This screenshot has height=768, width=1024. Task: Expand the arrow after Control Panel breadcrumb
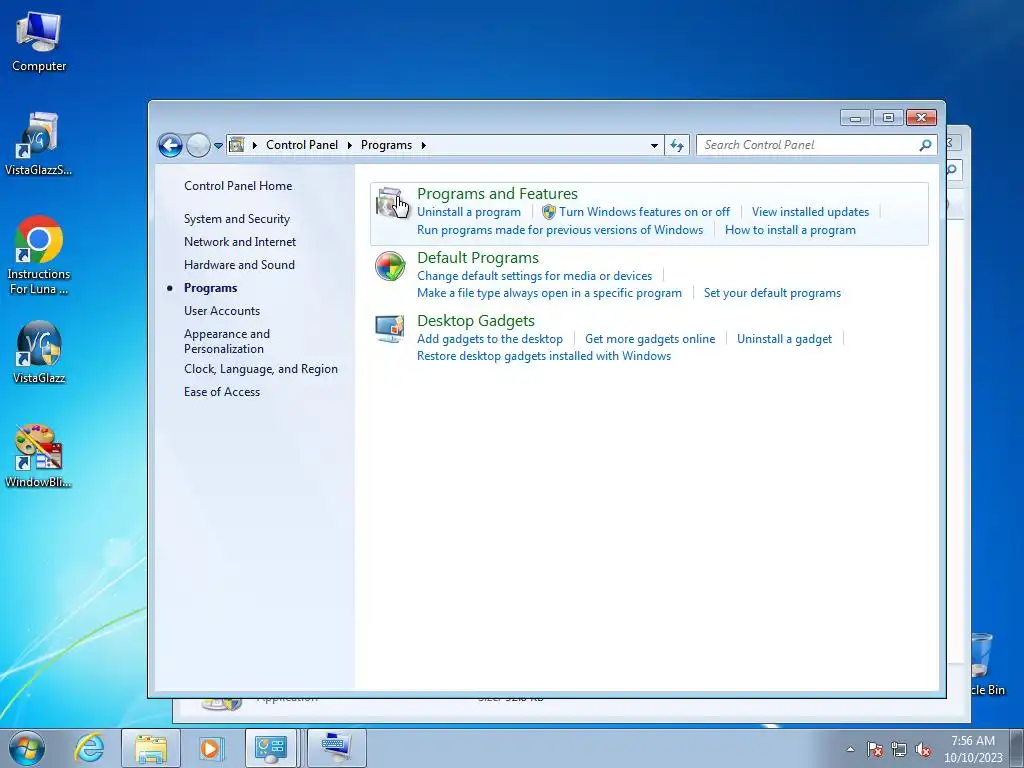(349, 145)
